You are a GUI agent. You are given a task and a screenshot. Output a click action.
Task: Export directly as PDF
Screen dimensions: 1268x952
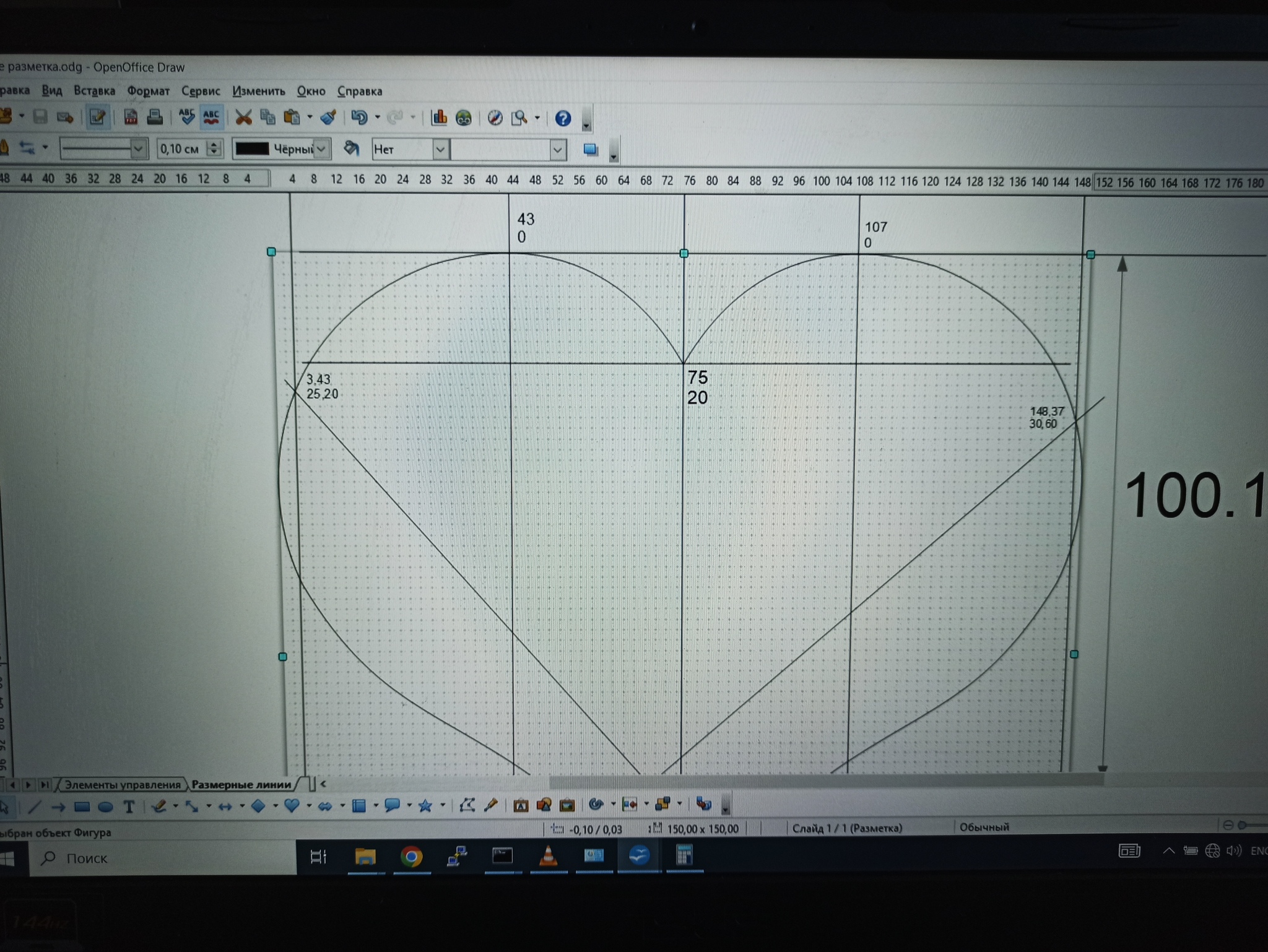[x=131, y=116]
